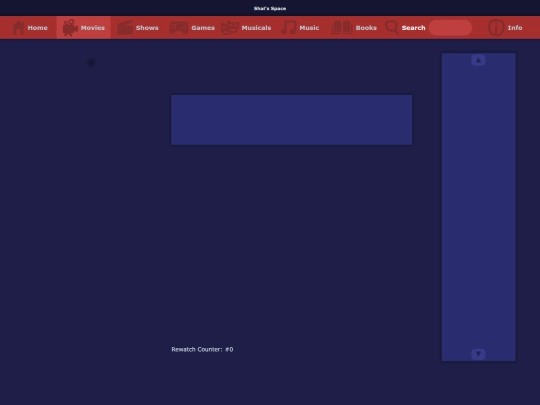This screenshot has width=540, height=405.
Task: Click the Search magnifier icon
Action: pos(392,28)
